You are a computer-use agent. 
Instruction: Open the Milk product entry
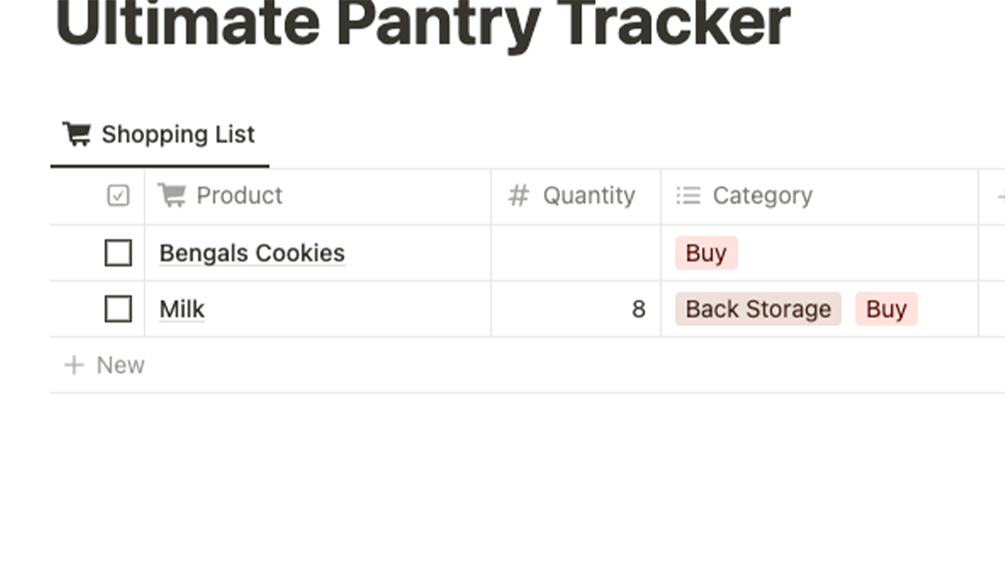(182, 309)
